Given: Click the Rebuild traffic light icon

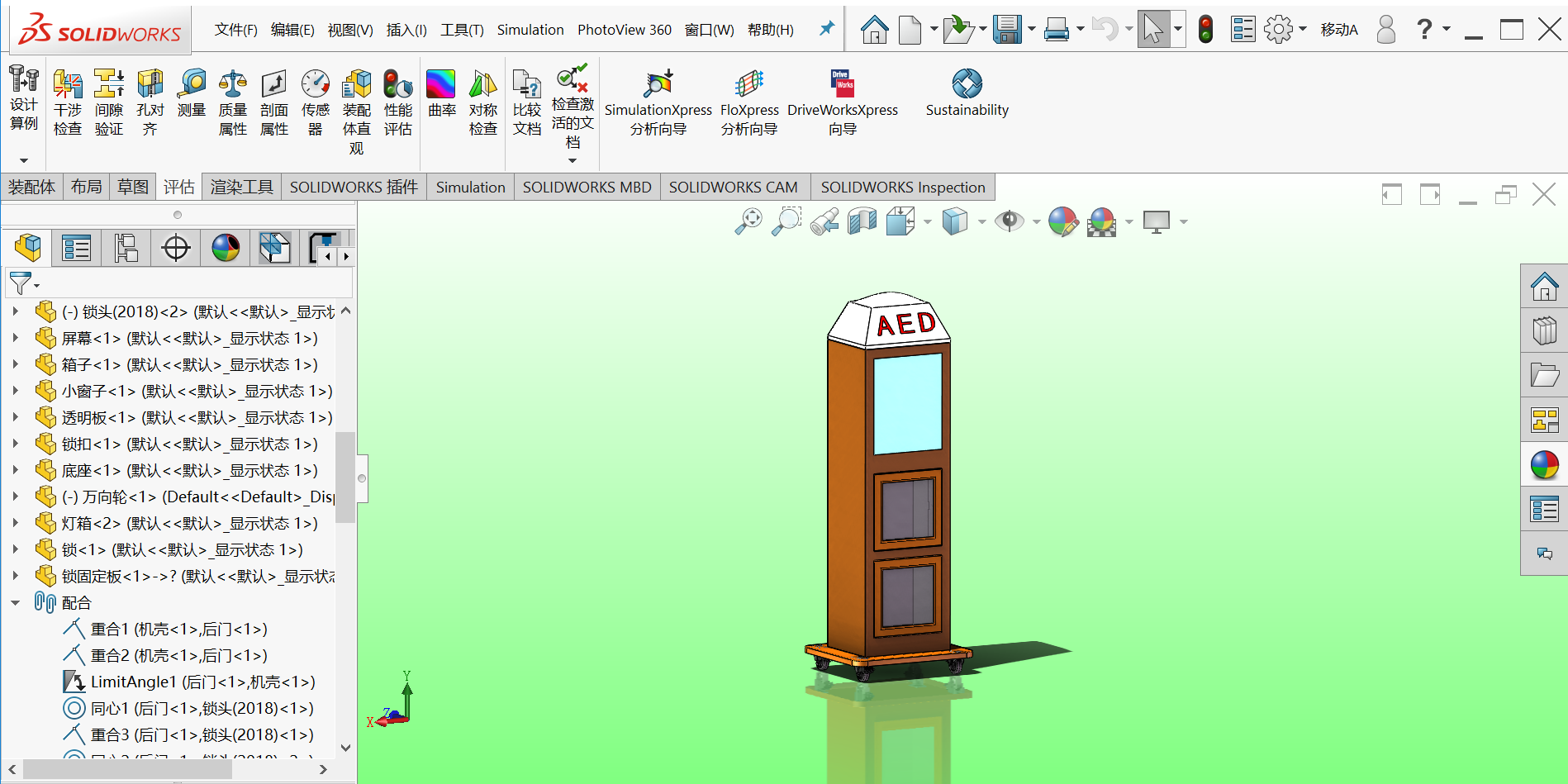Looking at the screenshot, I should coord(1205,30).
